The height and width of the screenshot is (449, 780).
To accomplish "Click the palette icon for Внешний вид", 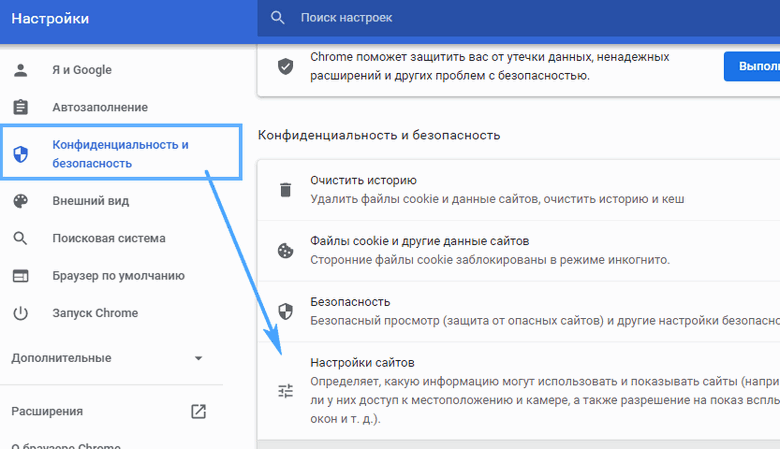I will (20, 201).
